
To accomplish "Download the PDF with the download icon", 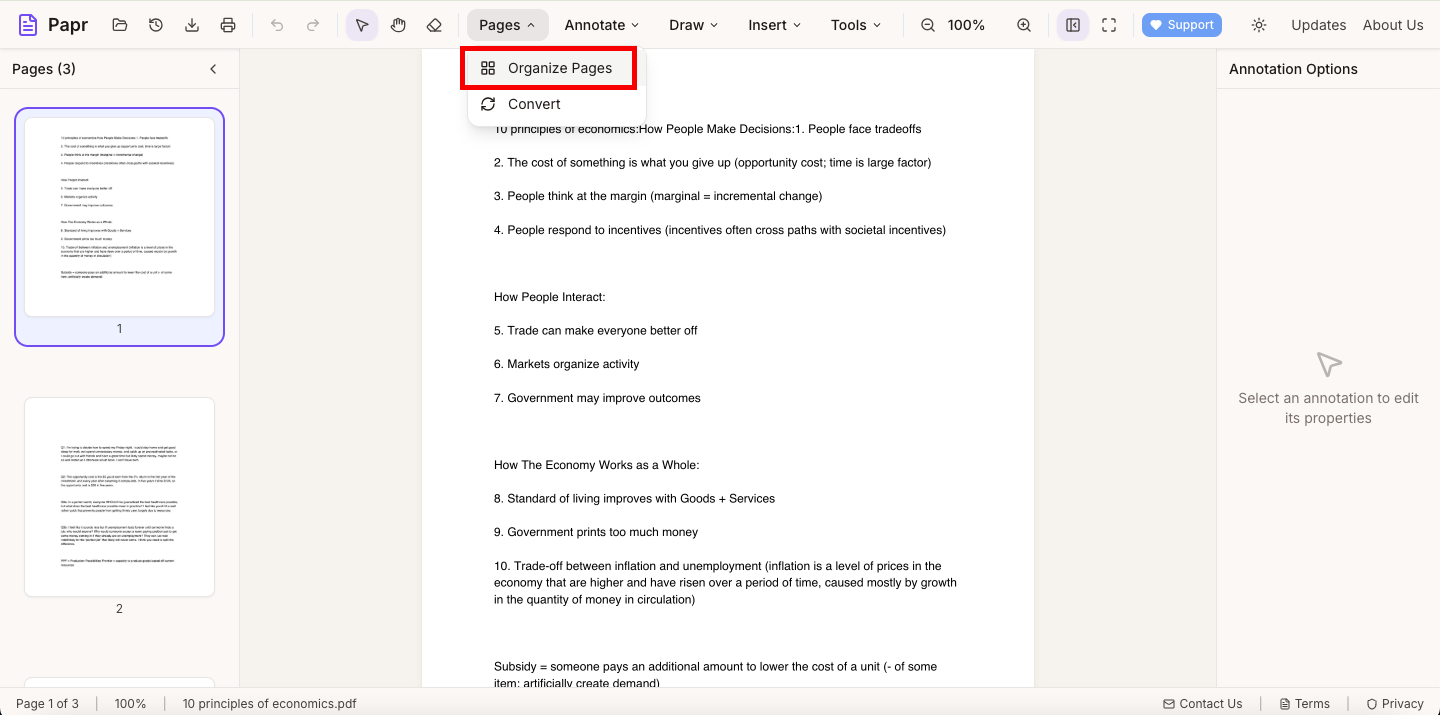I will tap(191, 24).
